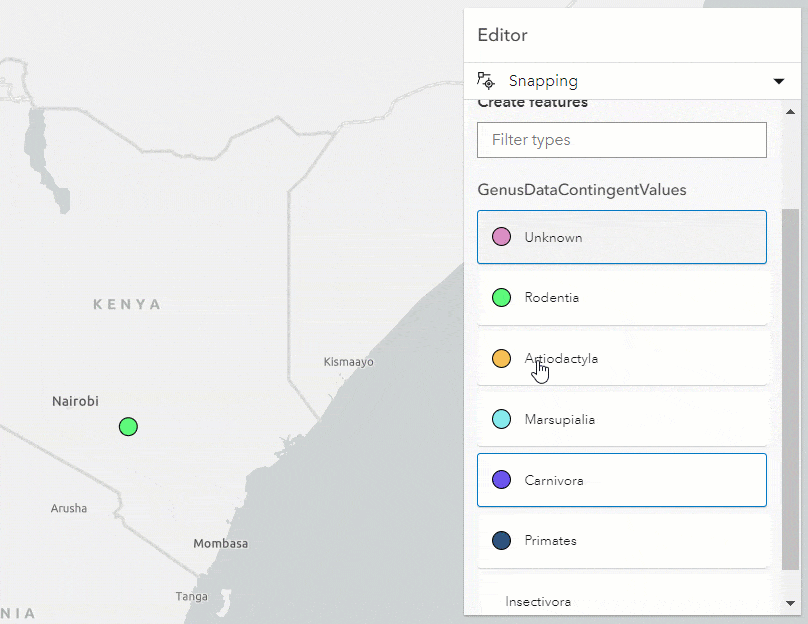Screen dimensions: 808x624
Task: Click the Editor panel title
Action: pyautogui.click(x=502, y=35)
